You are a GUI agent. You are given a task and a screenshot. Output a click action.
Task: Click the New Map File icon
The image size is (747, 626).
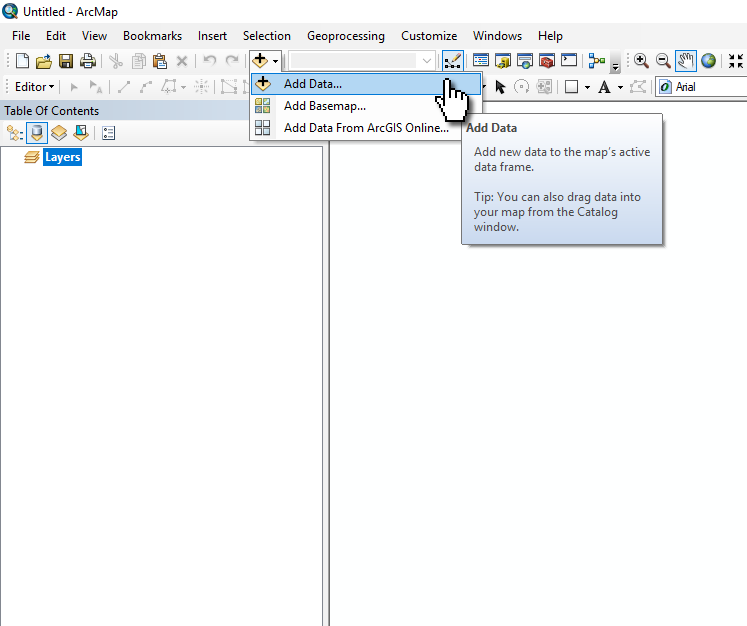point(22,61)
